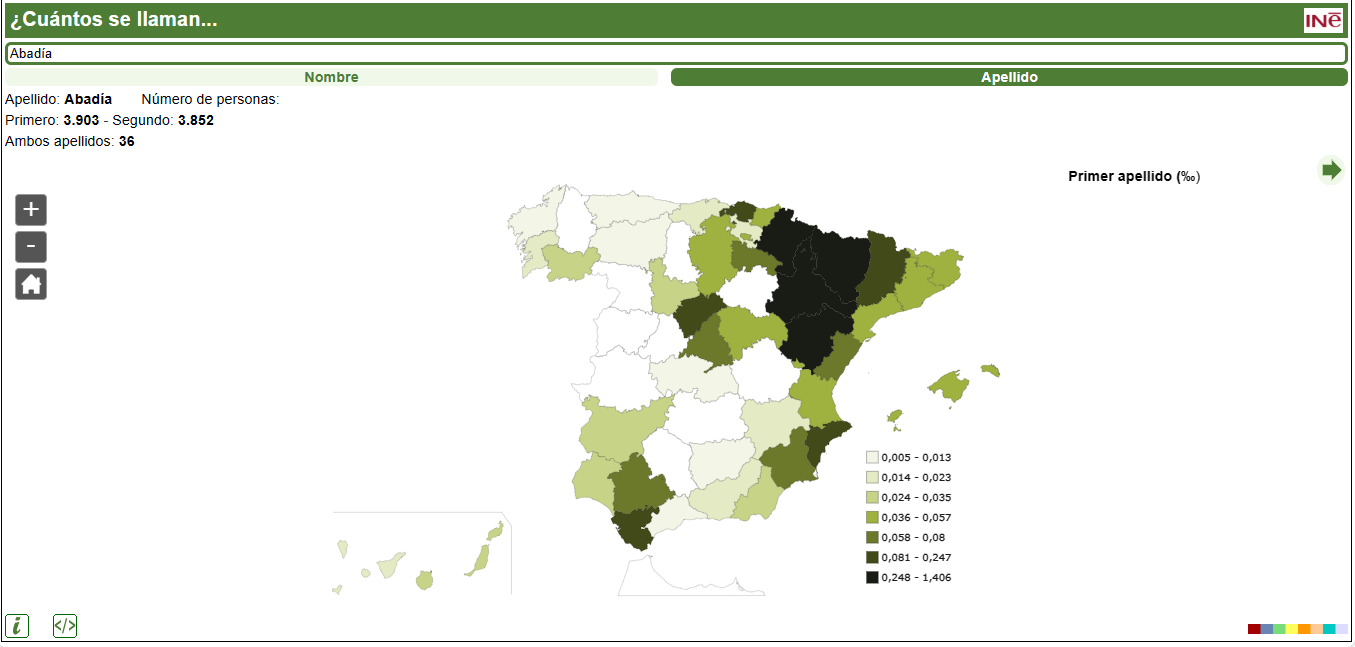Select the turquoise color theme swatch
Image resolution: width=1355 pixels, height=647 pixels.
tap(1329, 629)
